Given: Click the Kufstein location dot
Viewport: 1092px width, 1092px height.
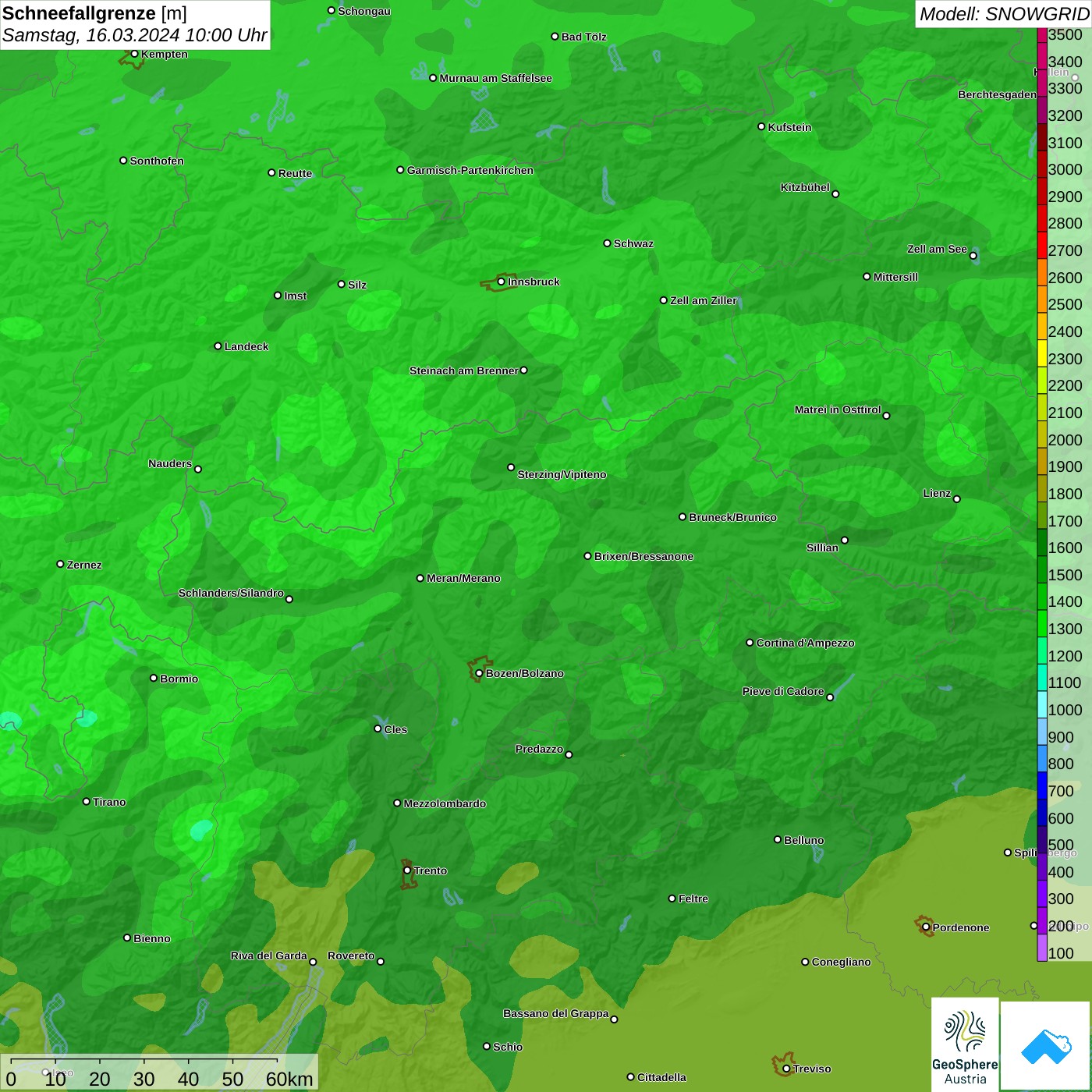Looking at the screenshot, I should click(761, 126).
